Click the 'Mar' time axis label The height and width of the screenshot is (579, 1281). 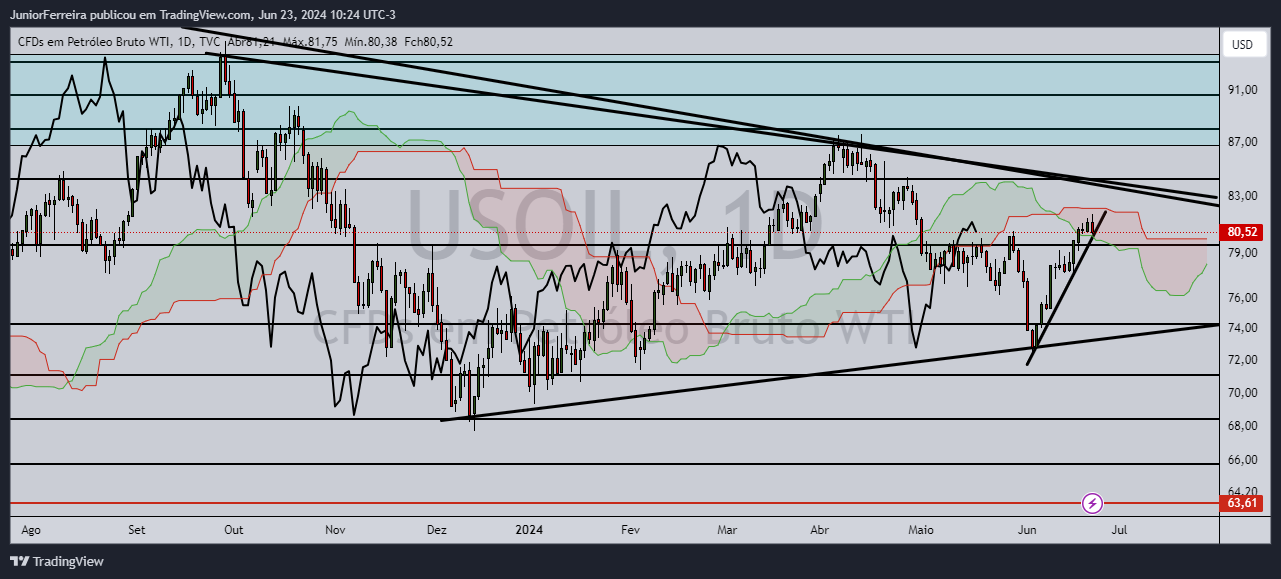point(728,530)
